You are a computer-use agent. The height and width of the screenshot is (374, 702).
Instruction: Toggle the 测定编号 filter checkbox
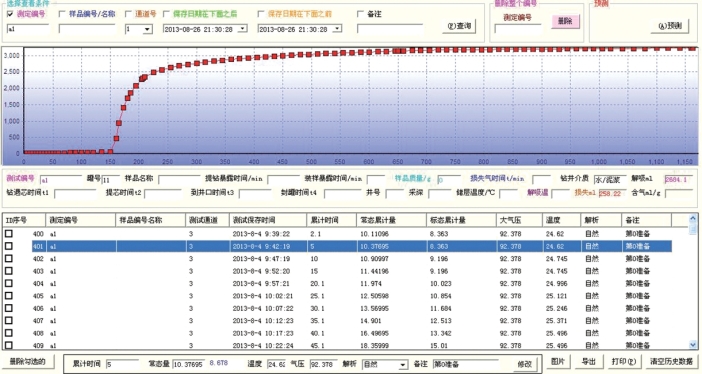(10, 14)
